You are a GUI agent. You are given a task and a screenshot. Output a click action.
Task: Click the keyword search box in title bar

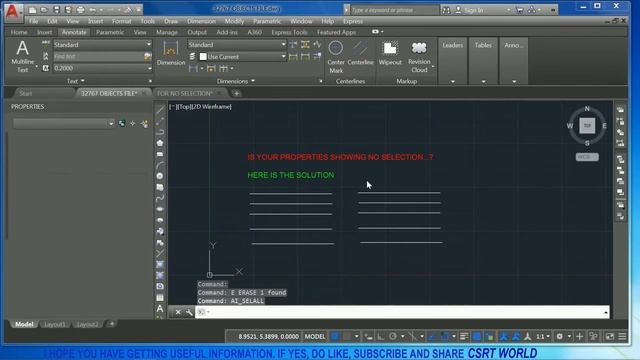point(394,10)
